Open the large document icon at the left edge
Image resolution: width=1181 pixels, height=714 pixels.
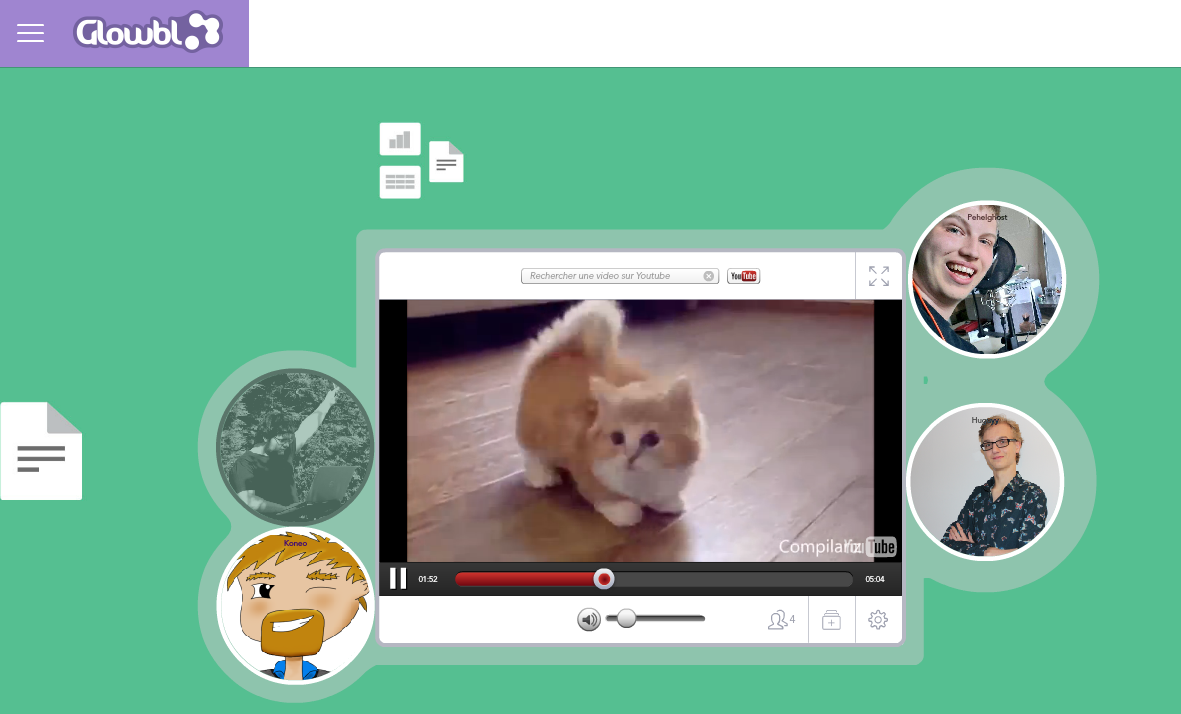41,451
